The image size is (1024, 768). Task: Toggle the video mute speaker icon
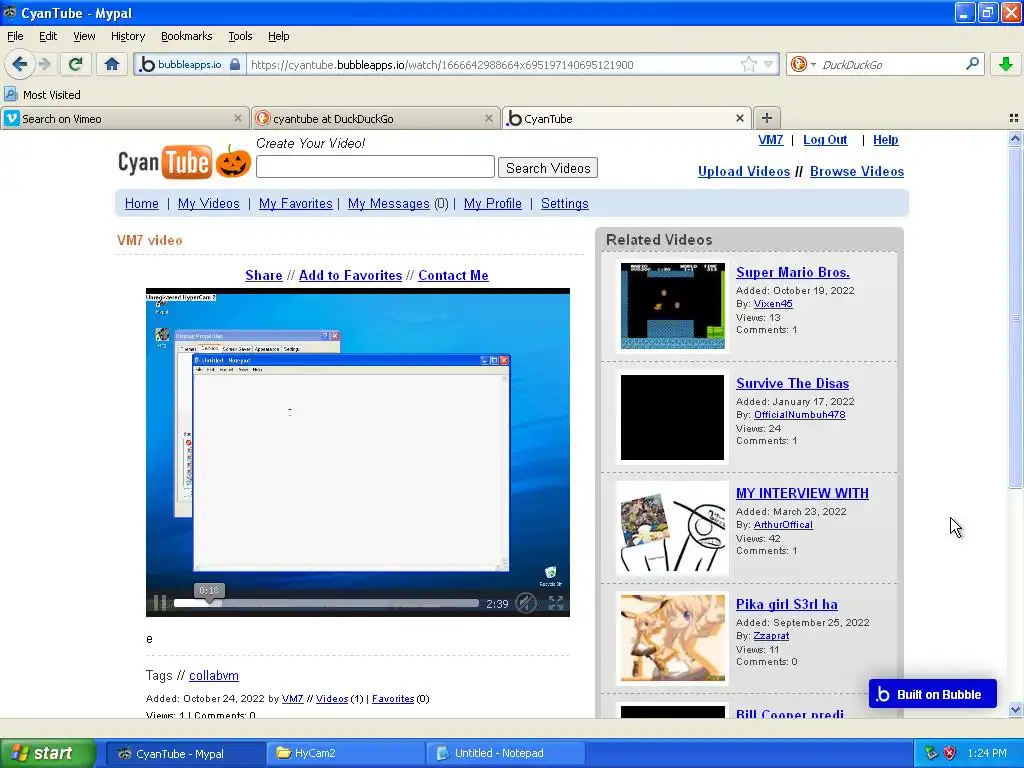pyautogui.click(x=526, y=603)
